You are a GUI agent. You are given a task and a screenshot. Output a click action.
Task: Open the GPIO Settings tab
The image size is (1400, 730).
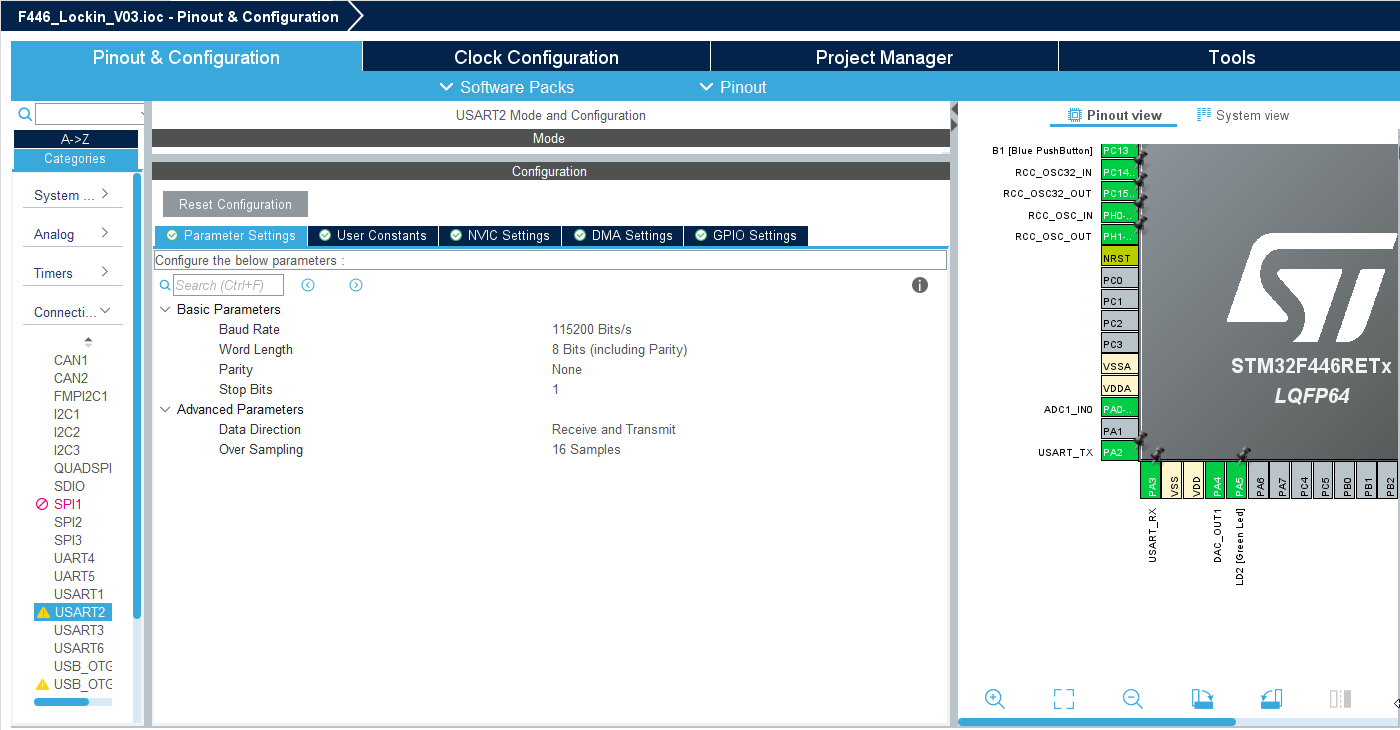746,236
